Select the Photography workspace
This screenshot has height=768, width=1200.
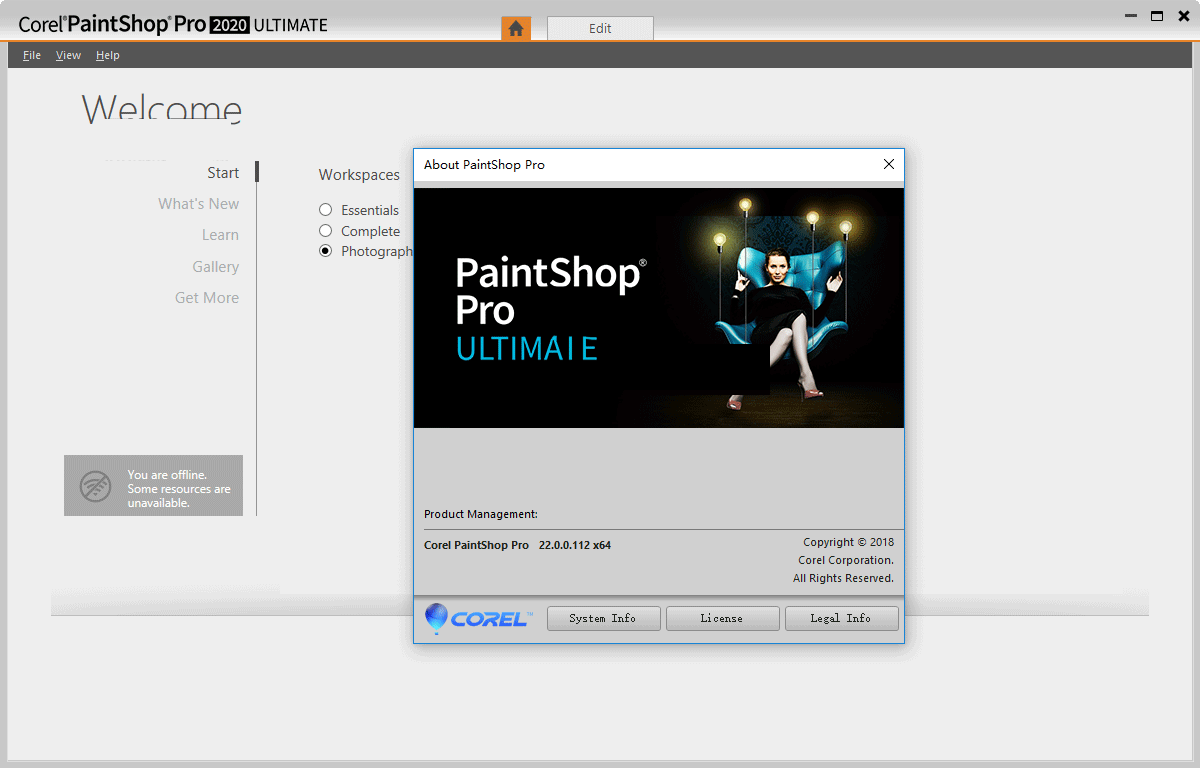[x=325, y=250]
